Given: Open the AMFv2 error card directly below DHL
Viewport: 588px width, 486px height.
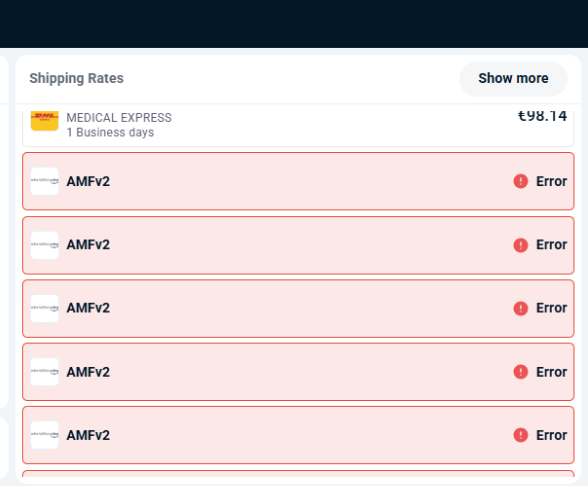Looking at the screenshot, I should tap(298, 181).
